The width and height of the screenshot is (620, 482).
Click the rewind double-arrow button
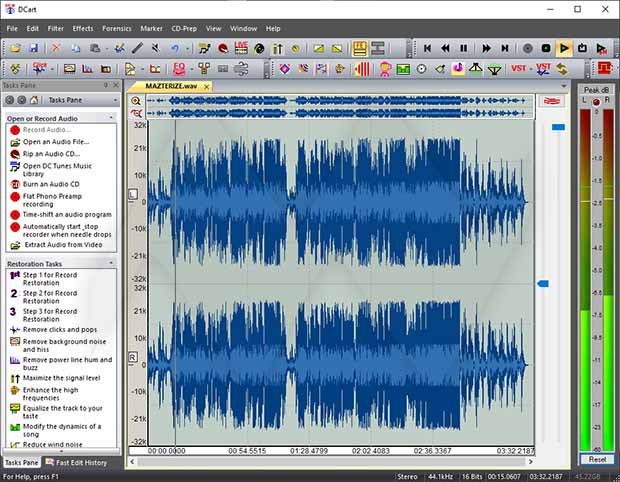click(x=446, y=48)
